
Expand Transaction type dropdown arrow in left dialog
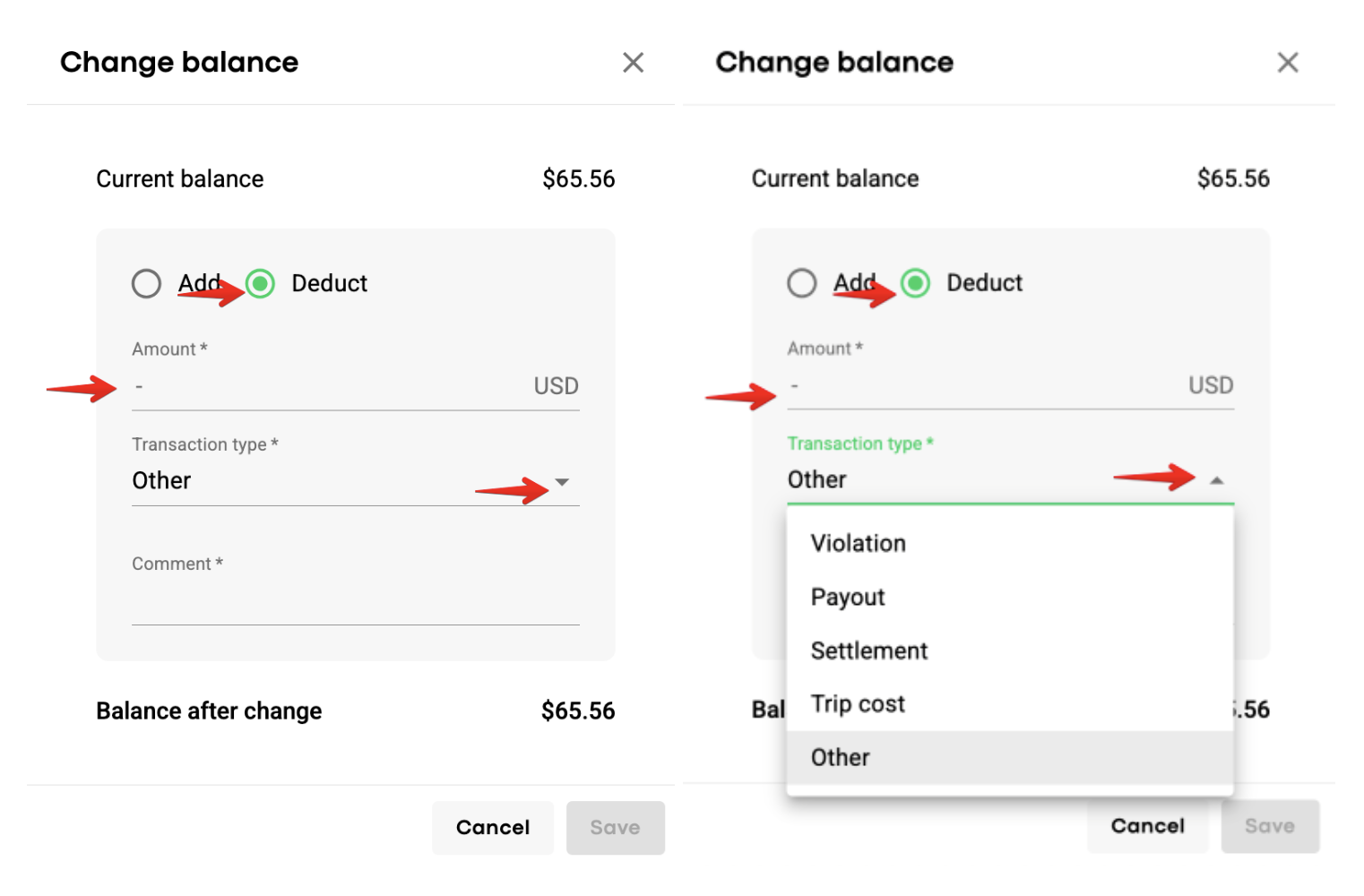coord(562,482)
